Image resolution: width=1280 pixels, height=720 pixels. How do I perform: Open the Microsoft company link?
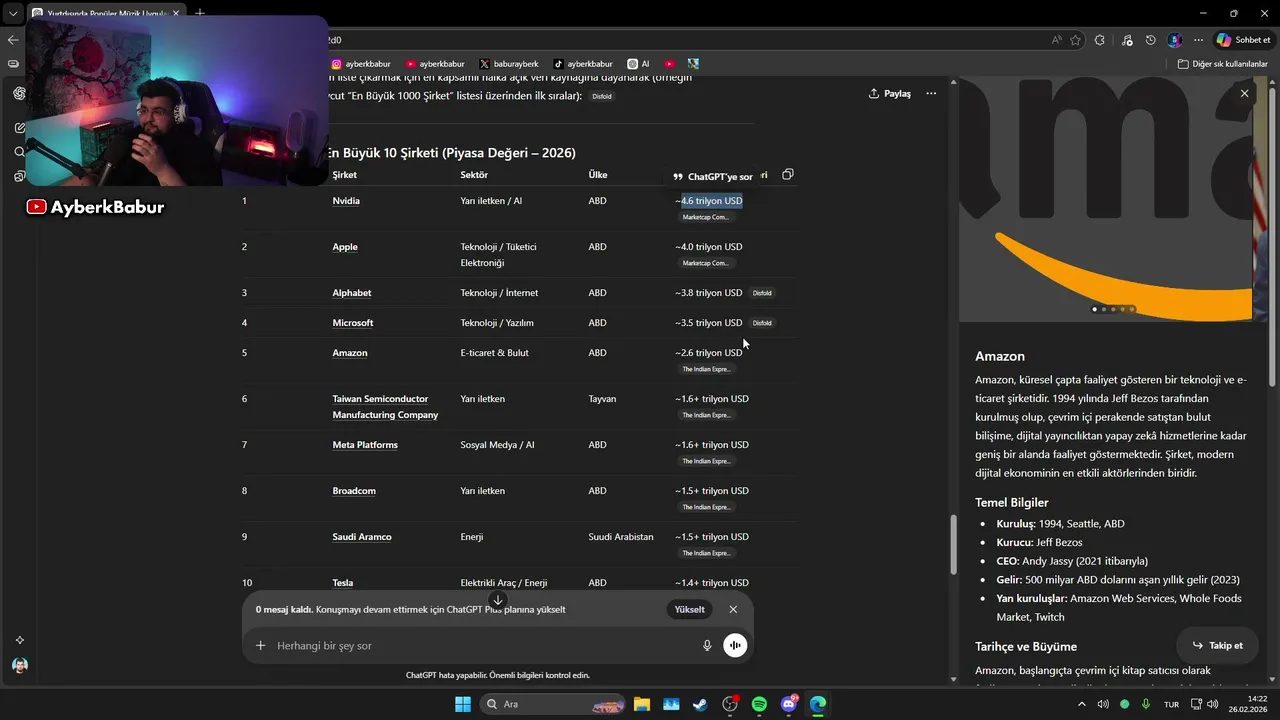click(353, 323)
